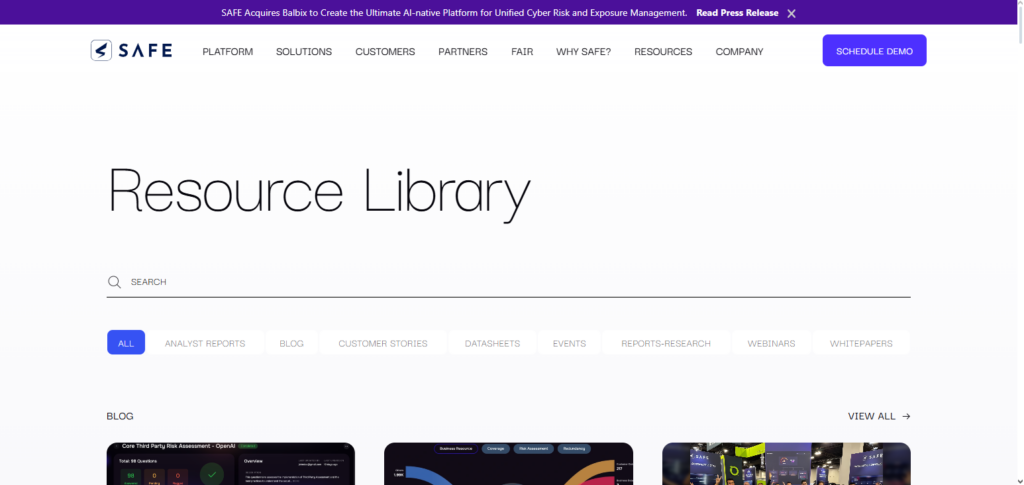This screenshot has width=1024, height=485.
Task: Go to the FAIR page
Action: [522, 52]
